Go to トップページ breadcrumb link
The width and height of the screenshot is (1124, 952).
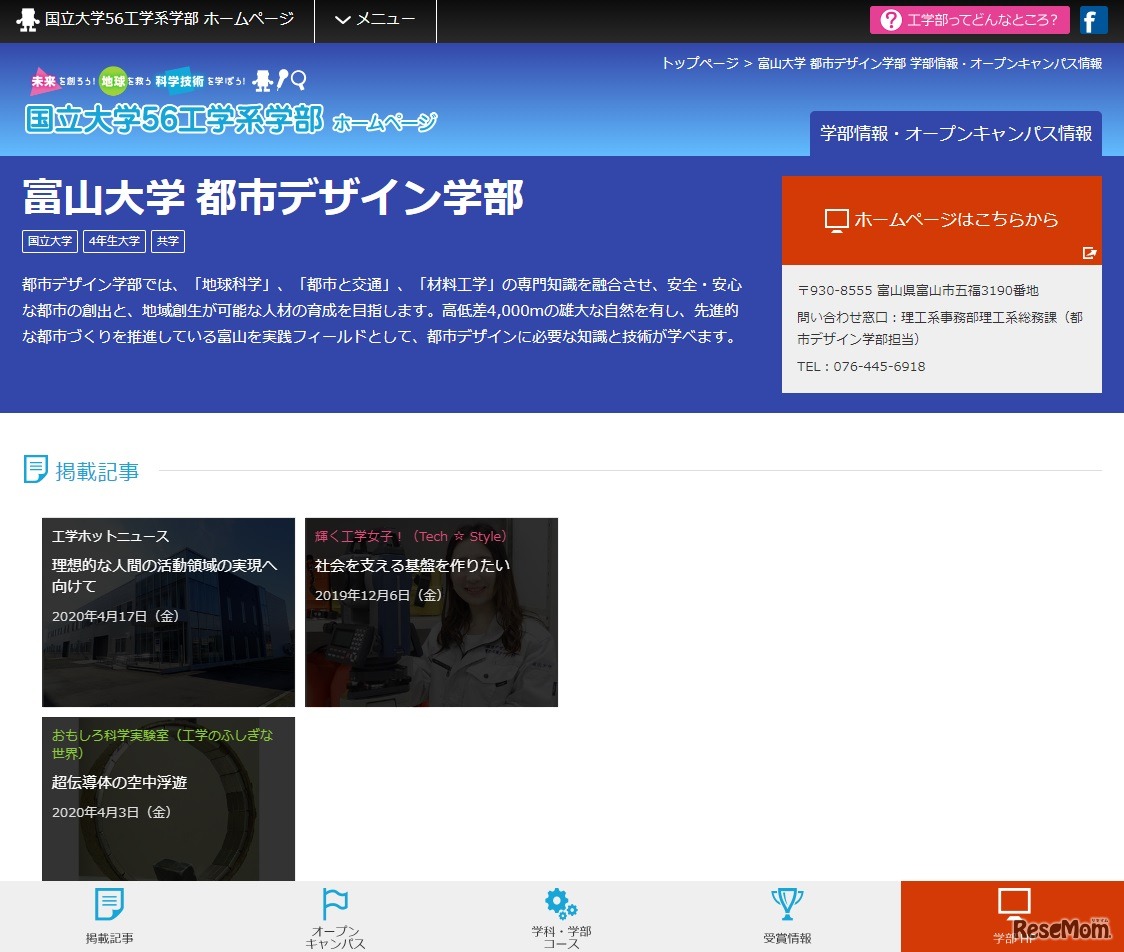coord(699,63)
